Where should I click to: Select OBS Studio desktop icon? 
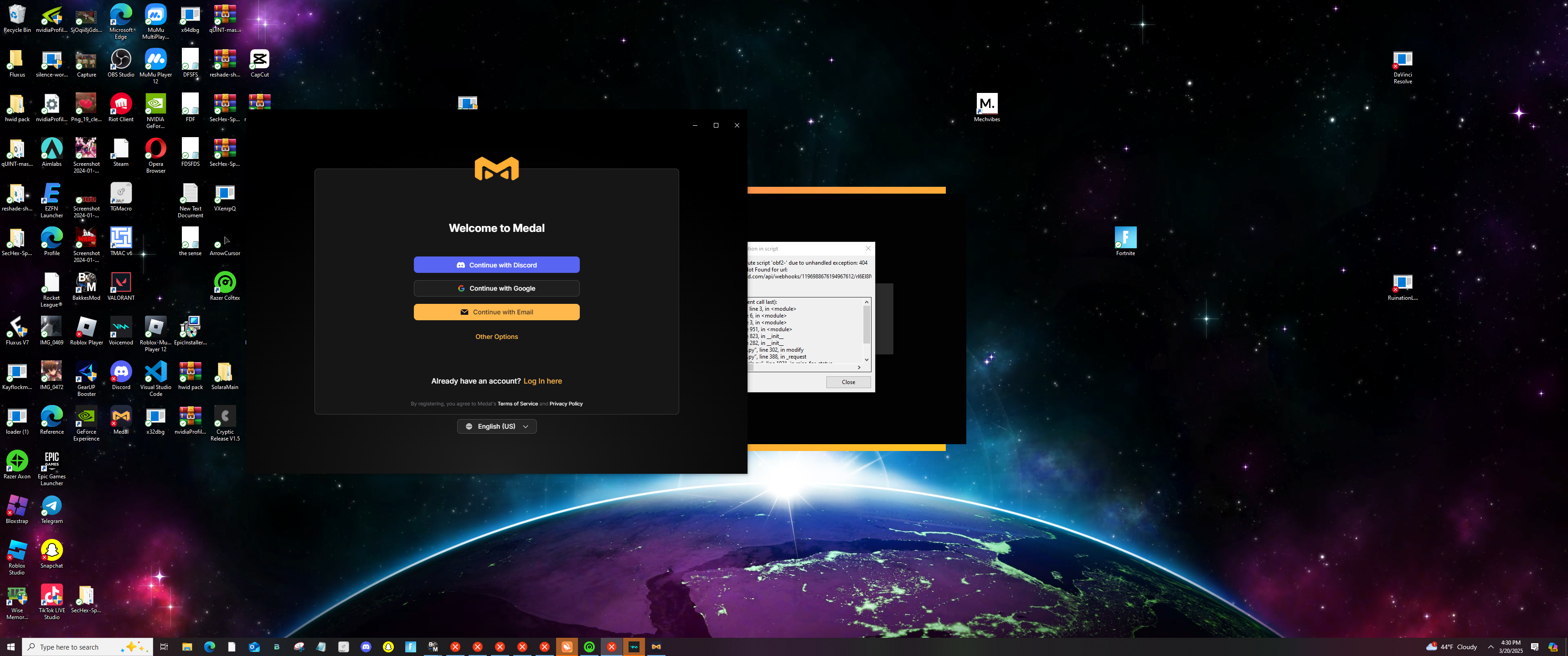coord(120,60)
